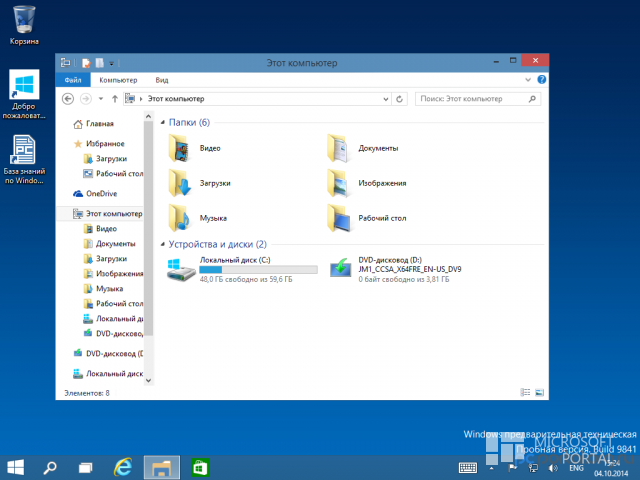Open the Видео folder icon
The image size is (640, 480).
pos(179,148)
